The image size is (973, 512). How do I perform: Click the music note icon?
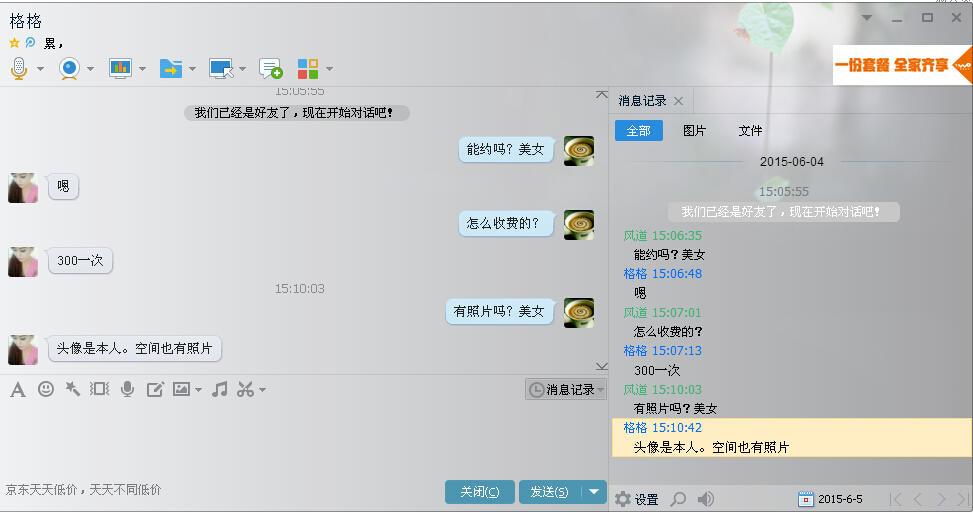[220, 389]
